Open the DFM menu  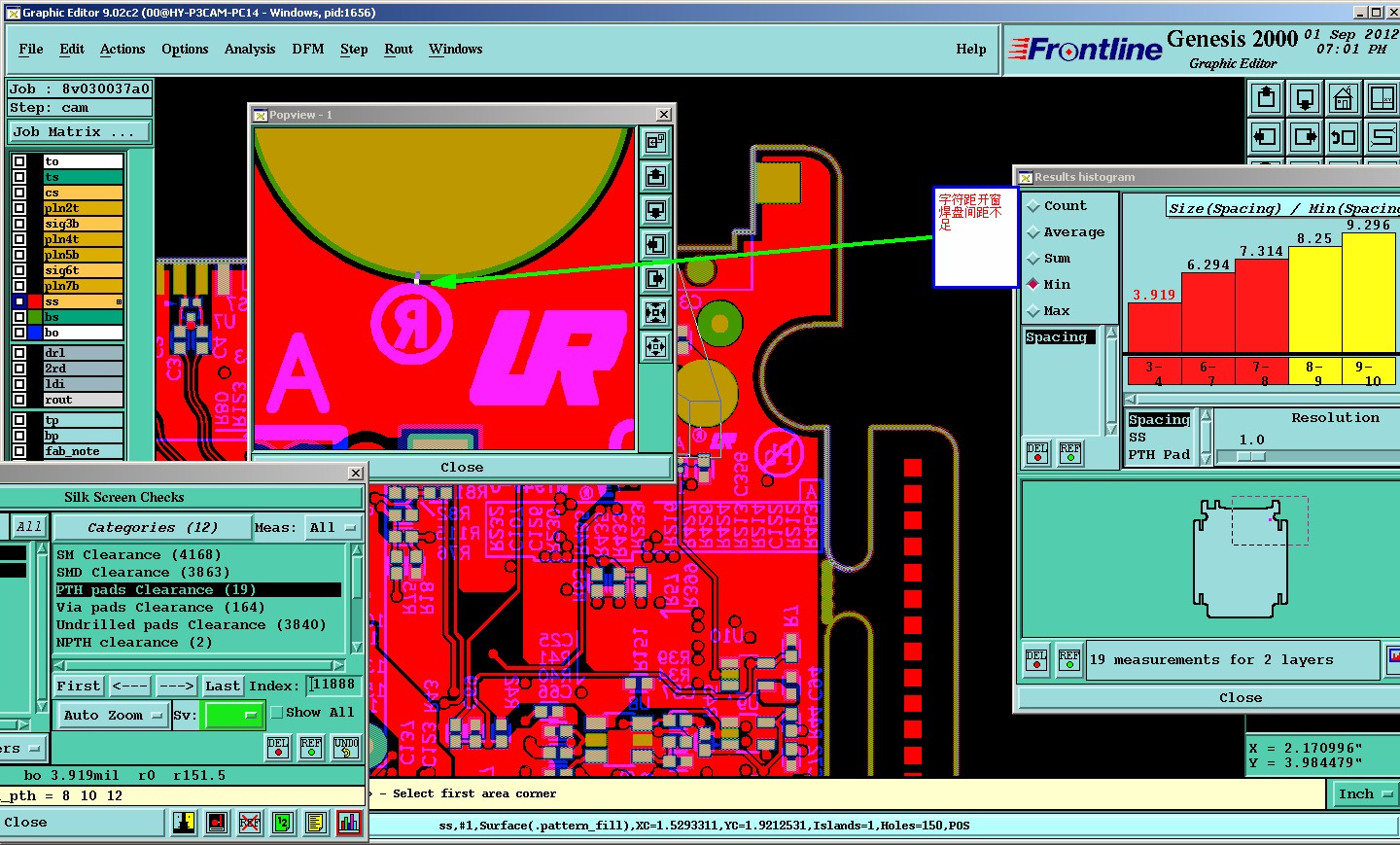308,50
